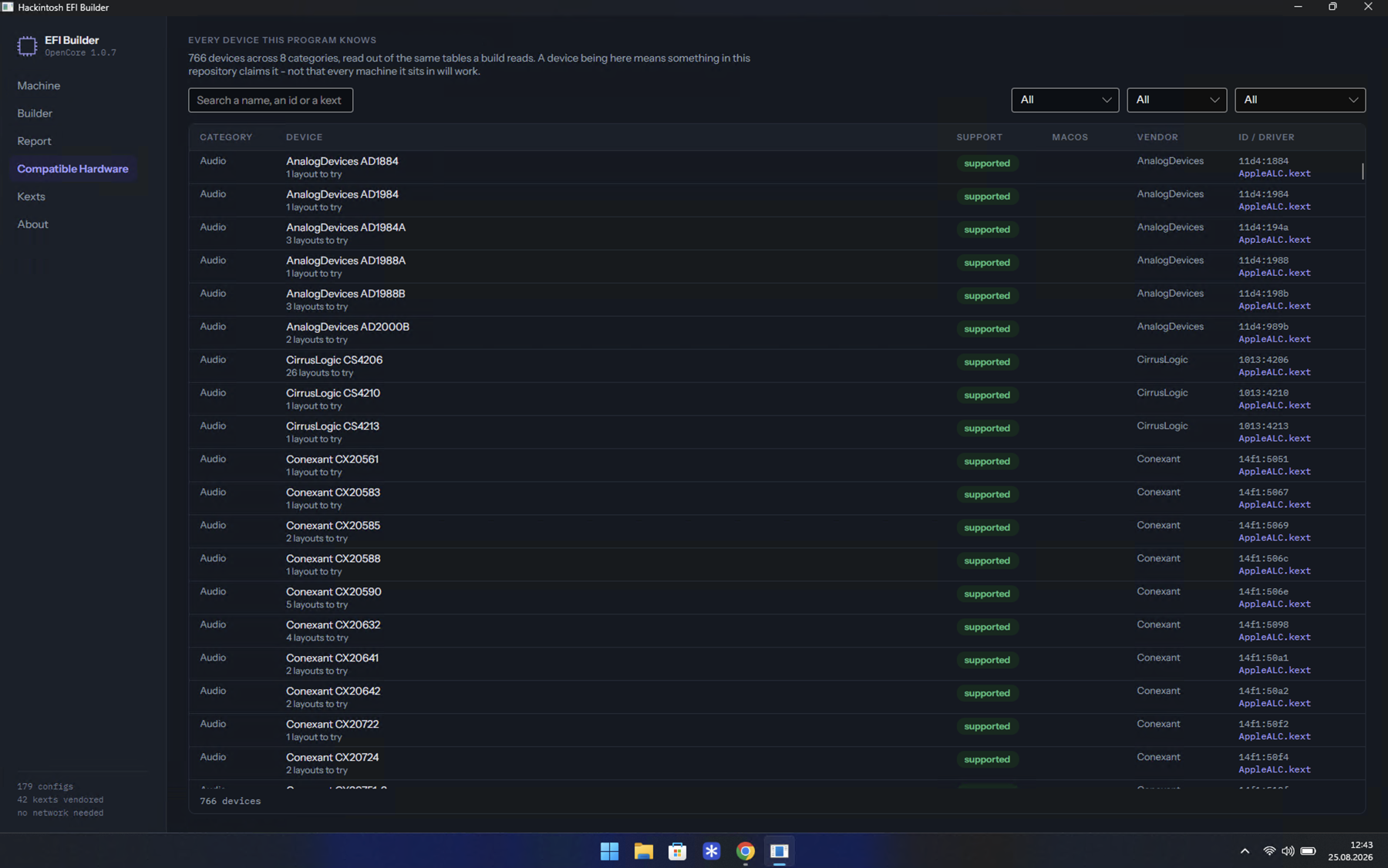
Task: Open the About page
Action: 32,224
